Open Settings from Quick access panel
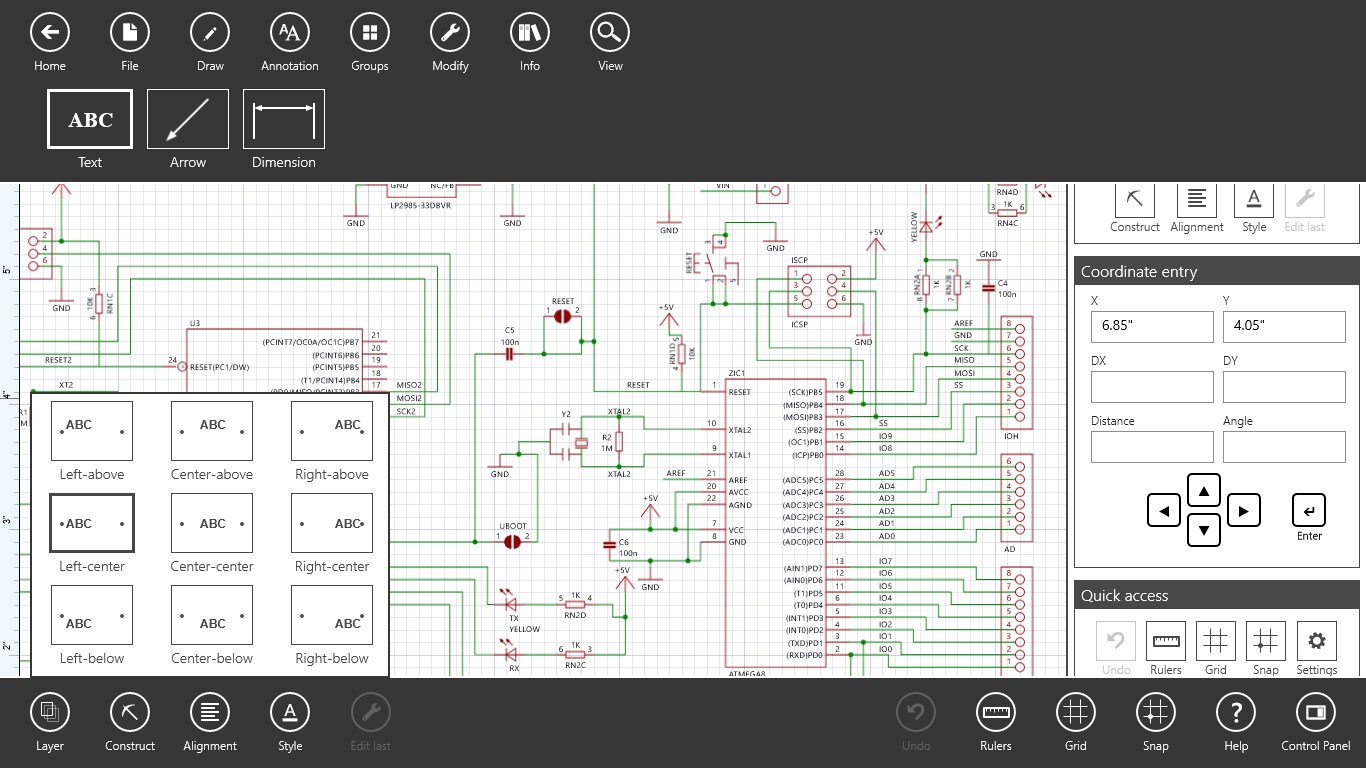Viewport: 1366px width, 768px height. pyautogui.click(x=1315, y=641)
